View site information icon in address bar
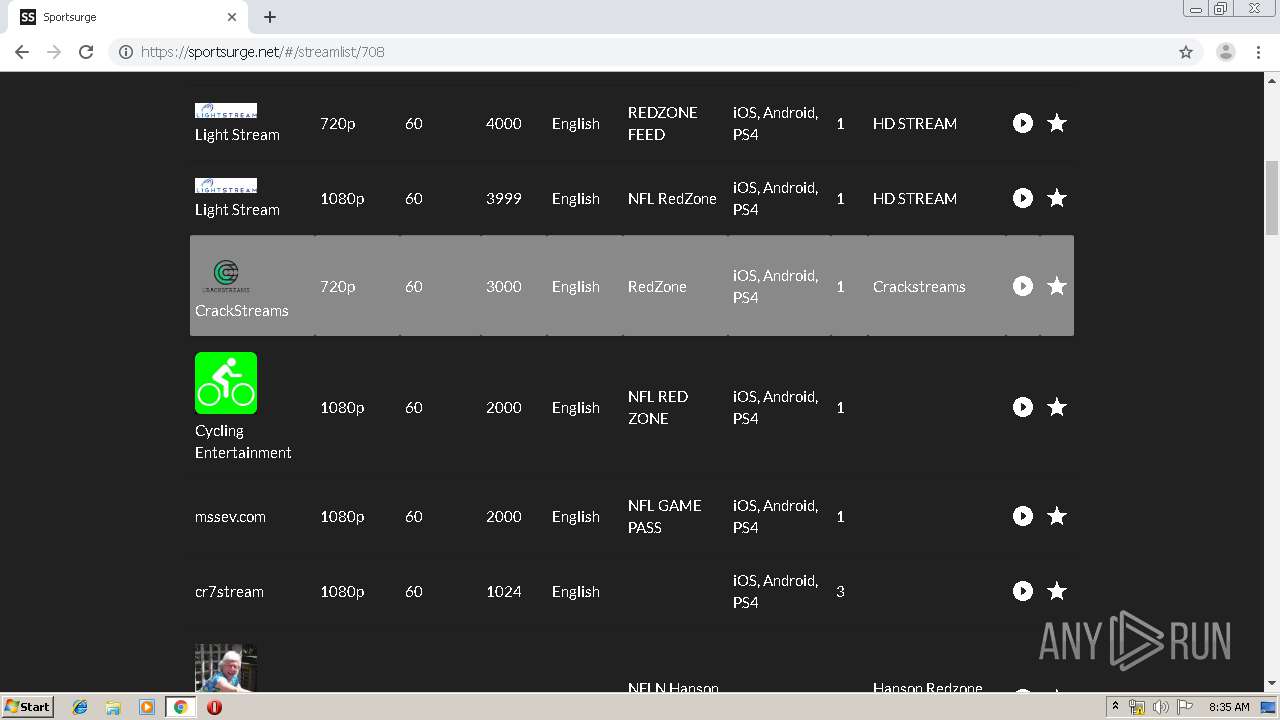This screenshot has height=720, width=1280. 126,52
